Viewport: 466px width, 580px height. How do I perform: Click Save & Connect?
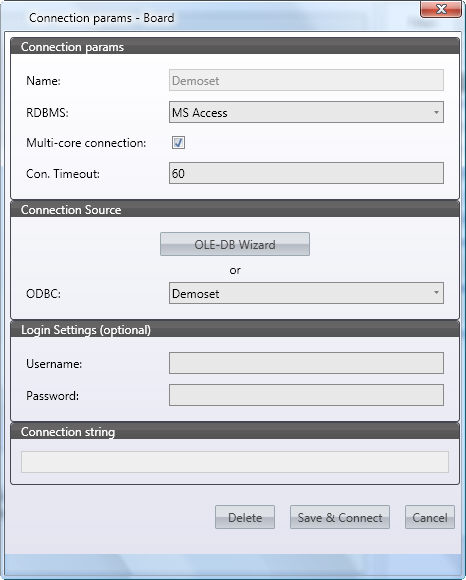tap(340, 517)
